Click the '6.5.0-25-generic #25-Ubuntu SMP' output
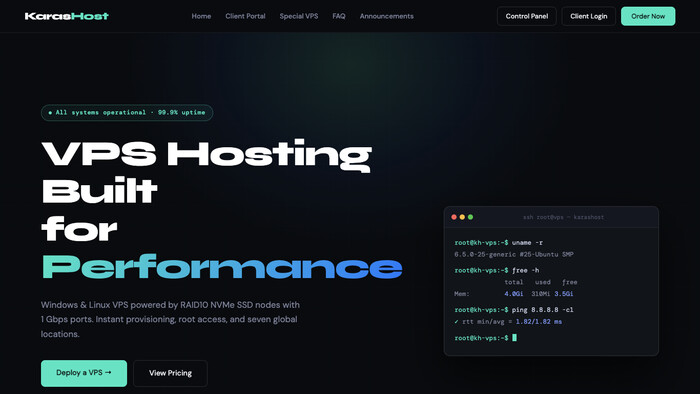The height and width of the screenshot is (394, 700). coord(514,254)
